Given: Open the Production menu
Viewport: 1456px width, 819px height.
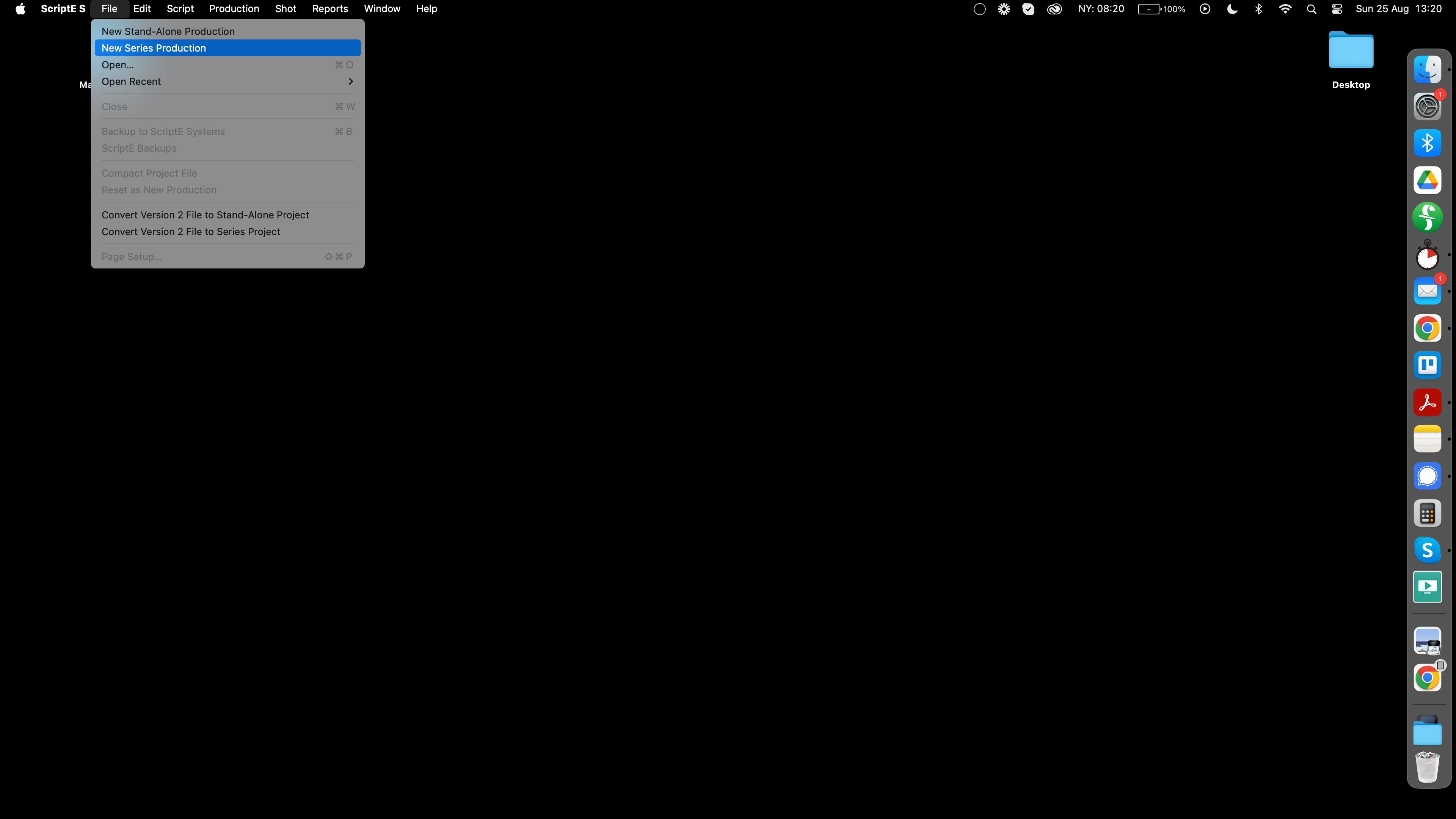Looking at the screenshot, I should [x=234, y=9].
